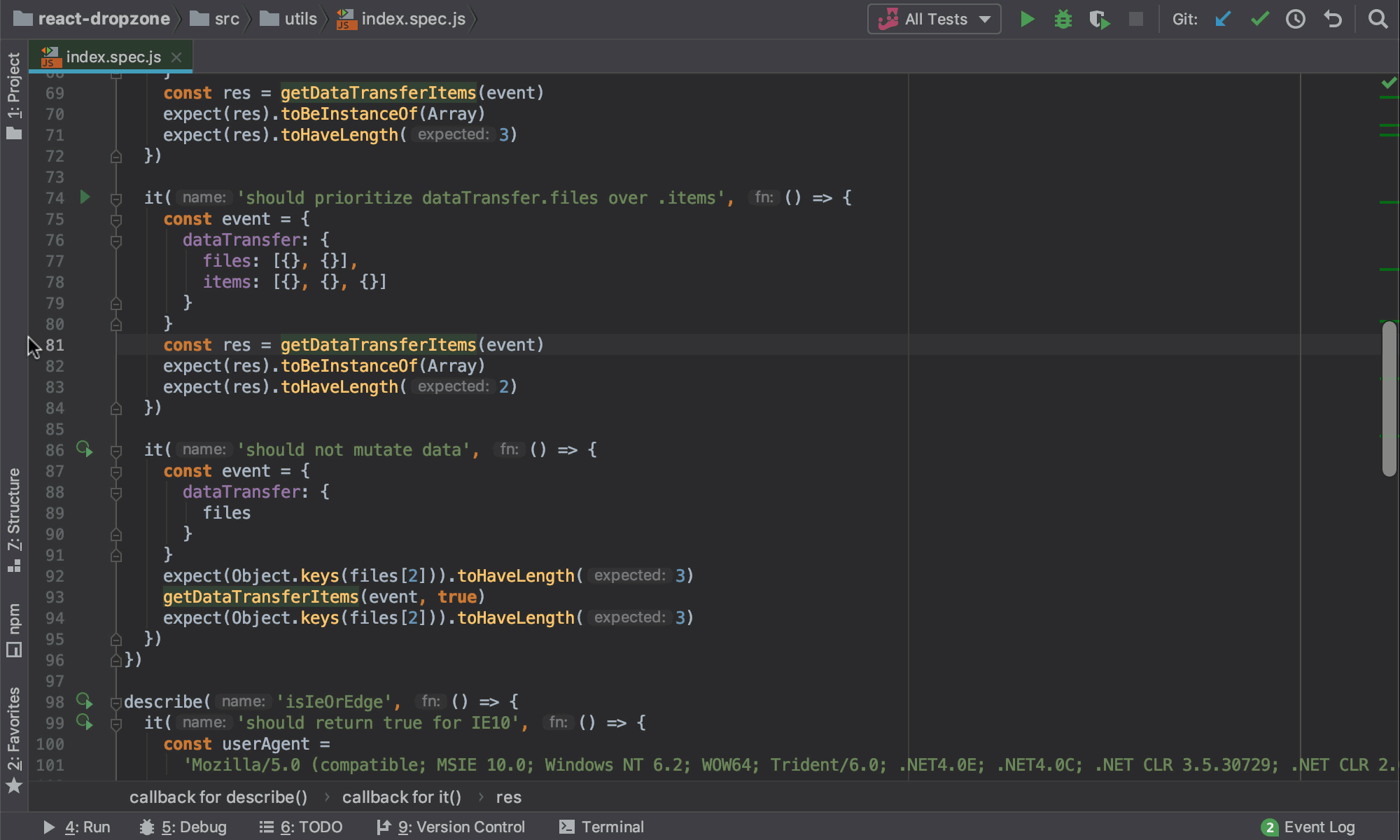Rerun the 'isIeOrEdge' test gutter icon

[85, 701]
